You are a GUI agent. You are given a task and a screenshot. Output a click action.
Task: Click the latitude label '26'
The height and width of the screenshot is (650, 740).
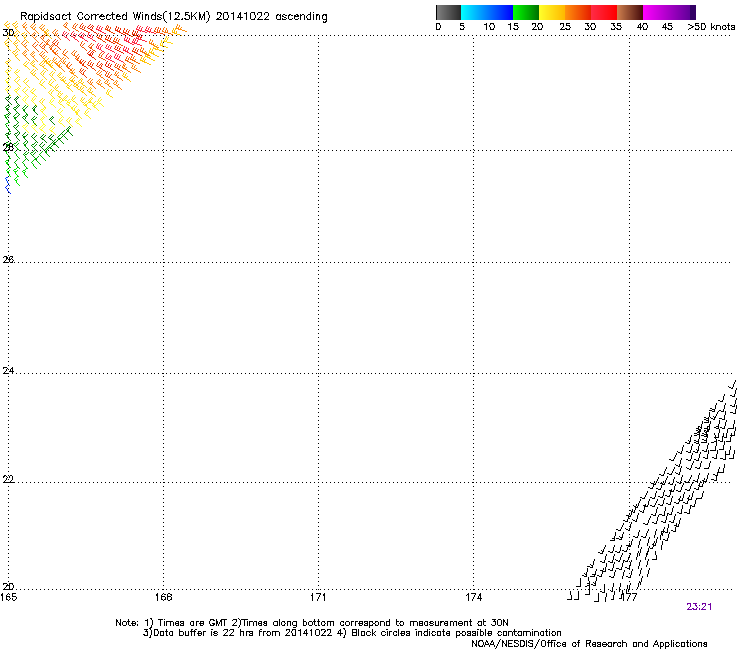tap(8, 259)
